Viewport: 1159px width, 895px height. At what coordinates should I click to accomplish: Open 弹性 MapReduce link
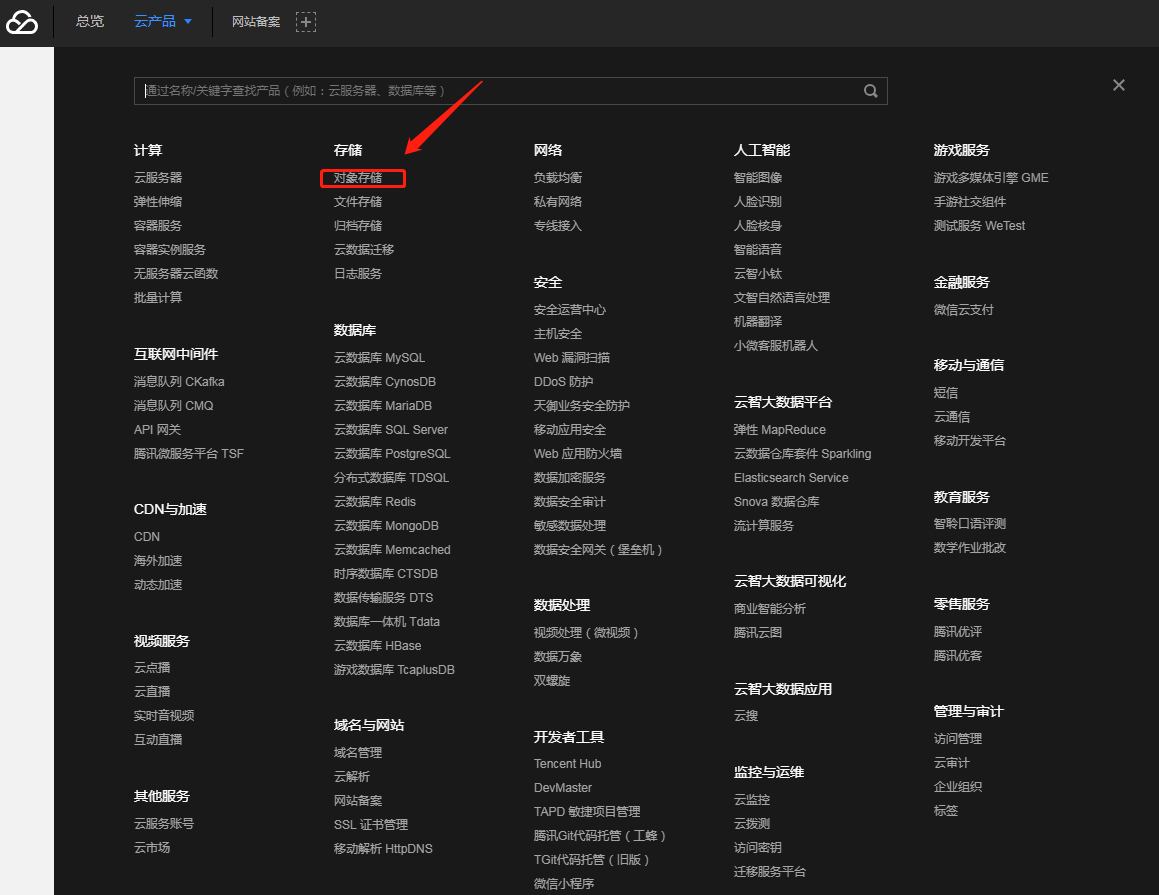click(x=780, y=429)
